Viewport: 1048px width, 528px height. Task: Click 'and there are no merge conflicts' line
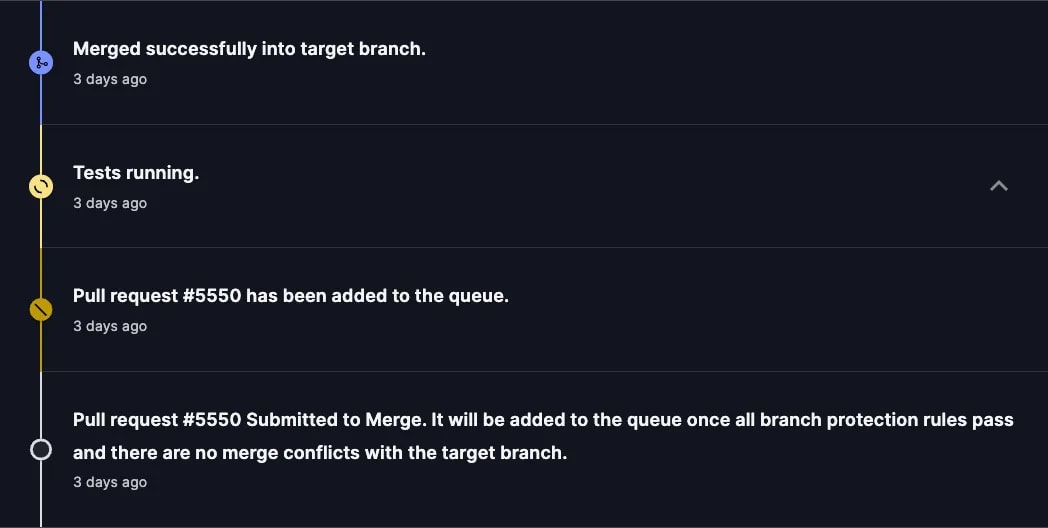(319, 452)
